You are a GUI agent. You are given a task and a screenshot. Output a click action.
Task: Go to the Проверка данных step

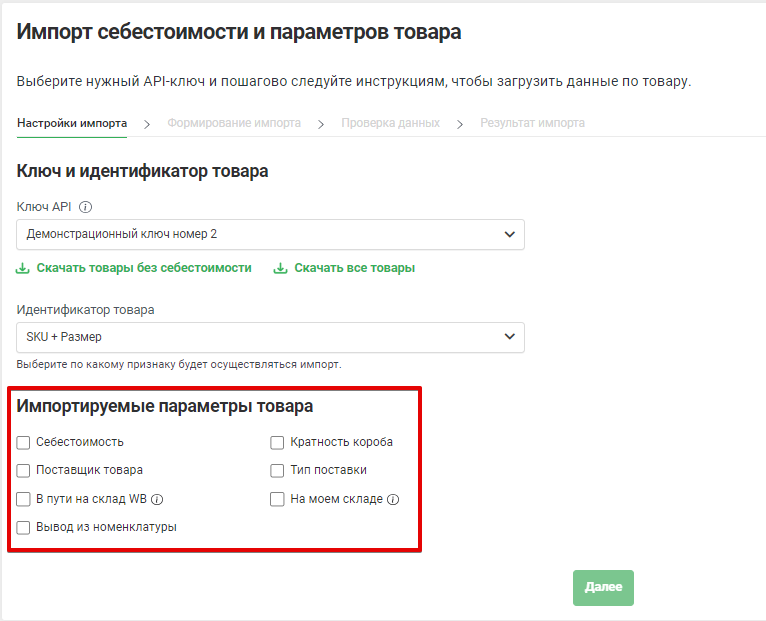click(390, 123)
